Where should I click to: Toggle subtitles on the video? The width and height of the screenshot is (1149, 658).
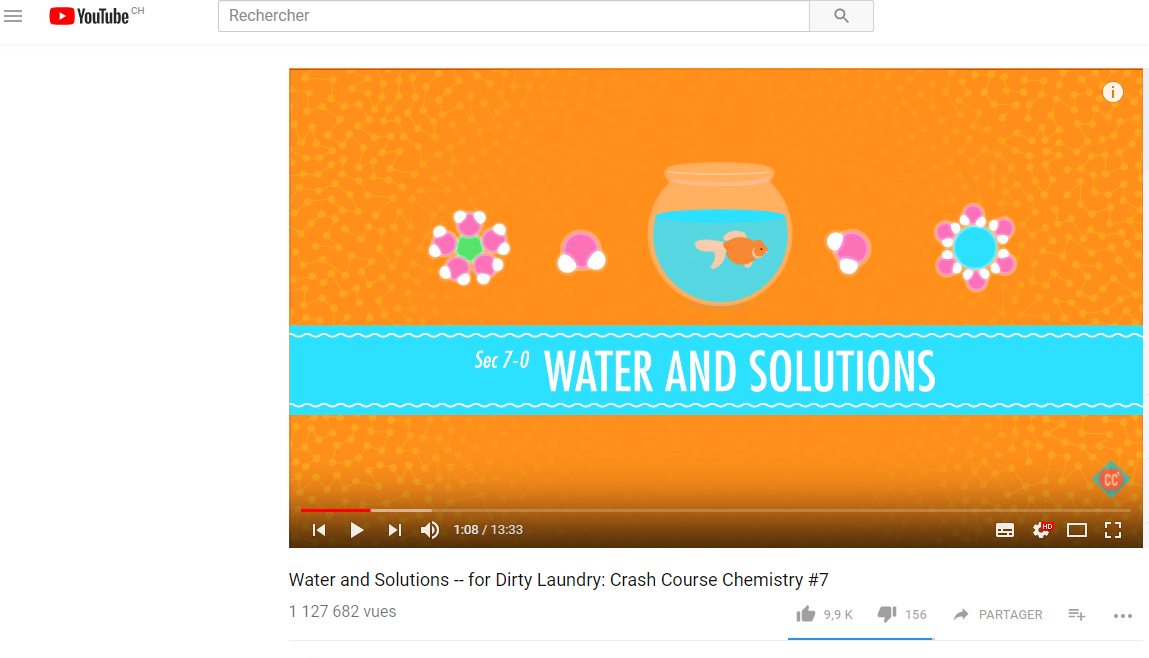point(1005,531)
